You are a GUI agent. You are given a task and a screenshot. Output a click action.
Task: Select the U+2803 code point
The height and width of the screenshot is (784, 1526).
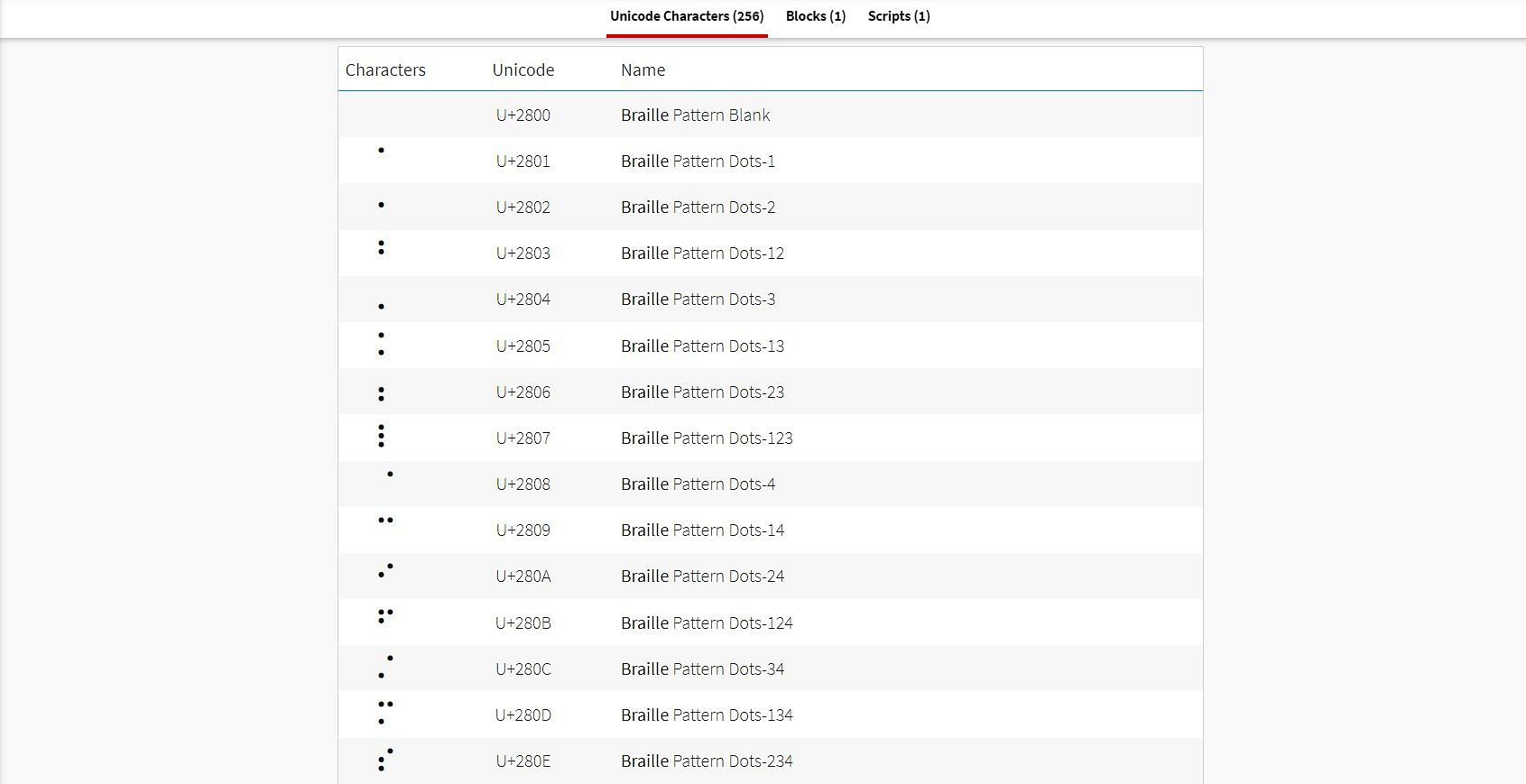(523, 253)
